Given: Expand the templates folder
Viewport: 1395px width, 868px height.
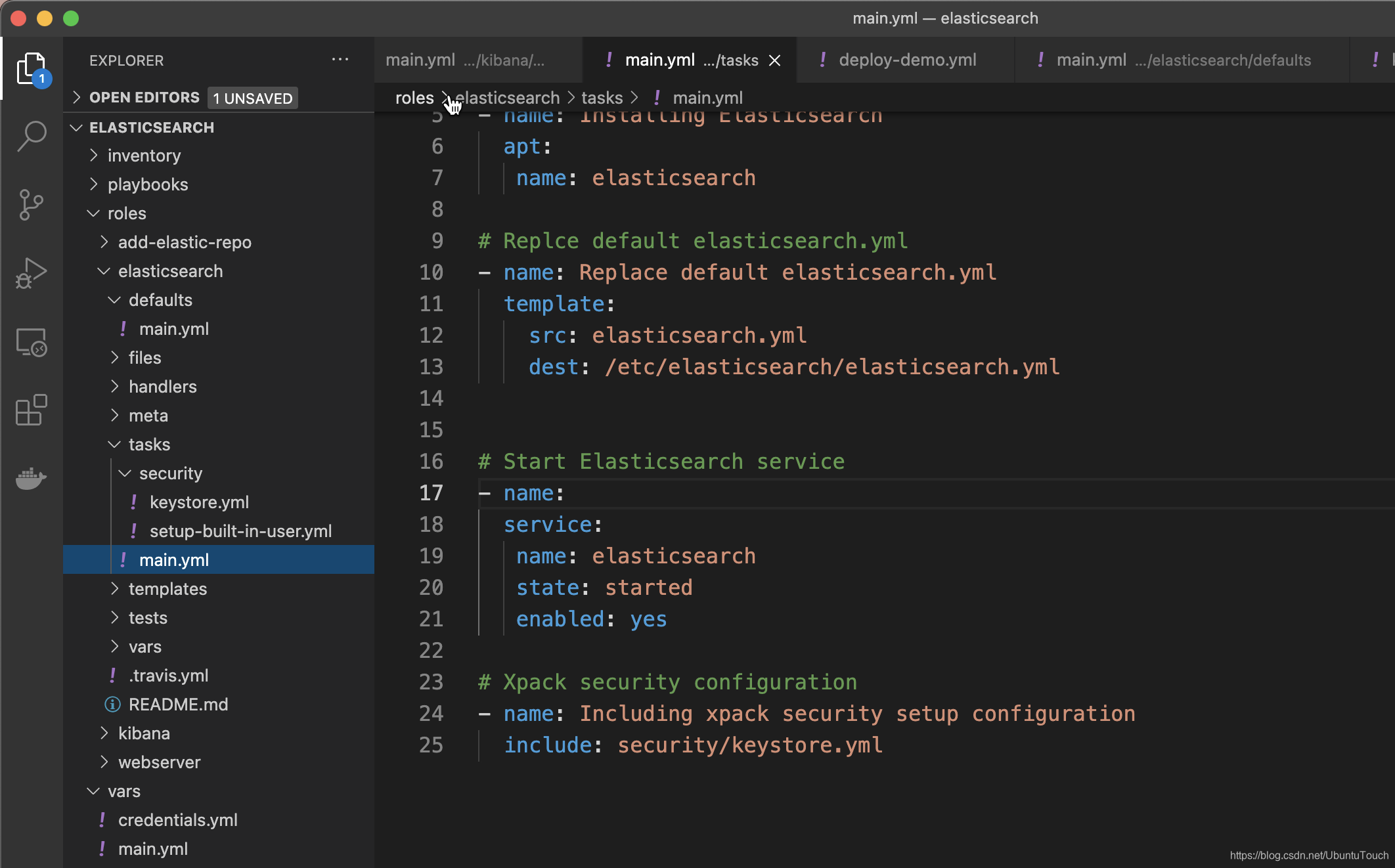Looking at the screenshot, I should pyautogui.click(x=167, y=589).
